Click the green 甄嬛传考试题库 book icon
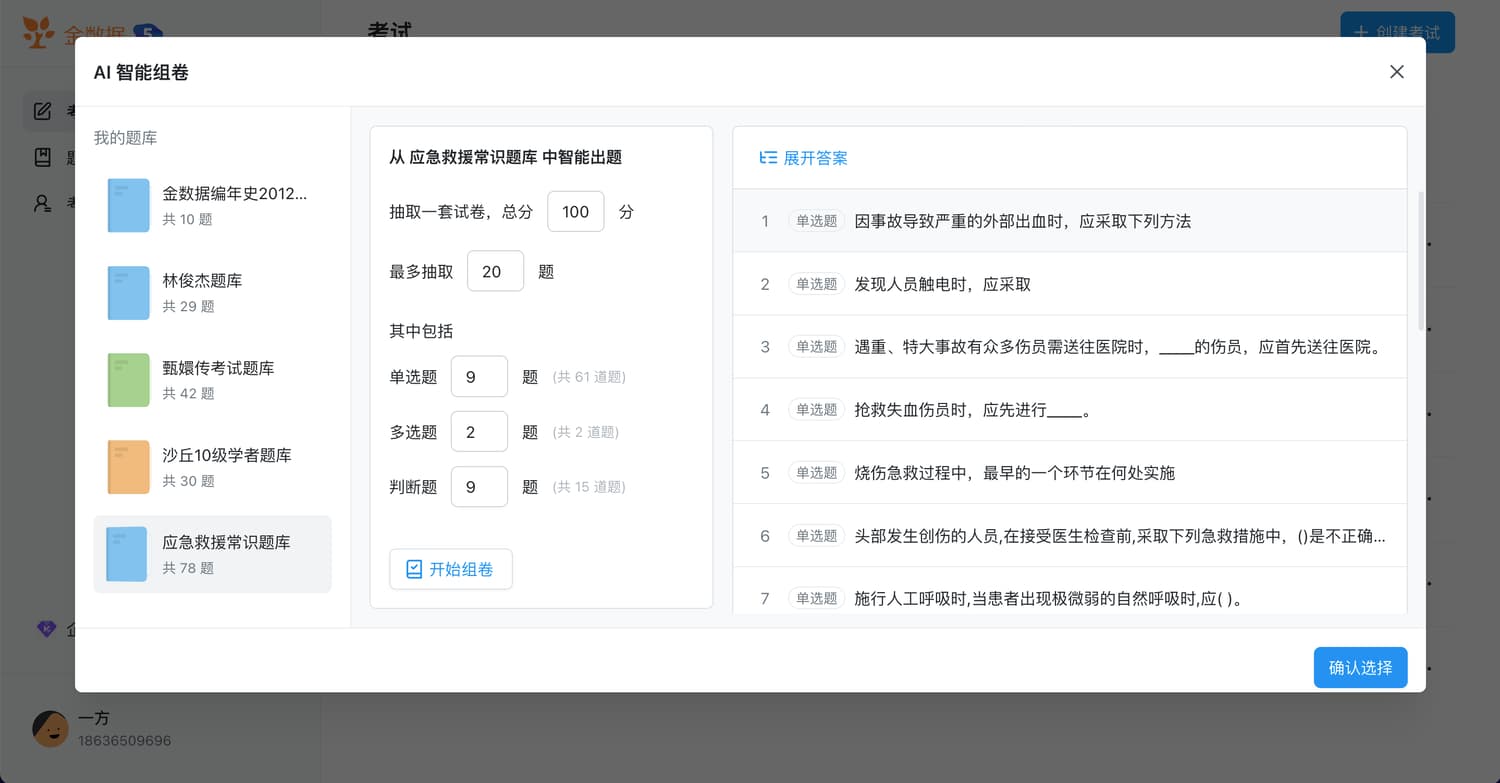1500x783 pixels. click(128, 380)
